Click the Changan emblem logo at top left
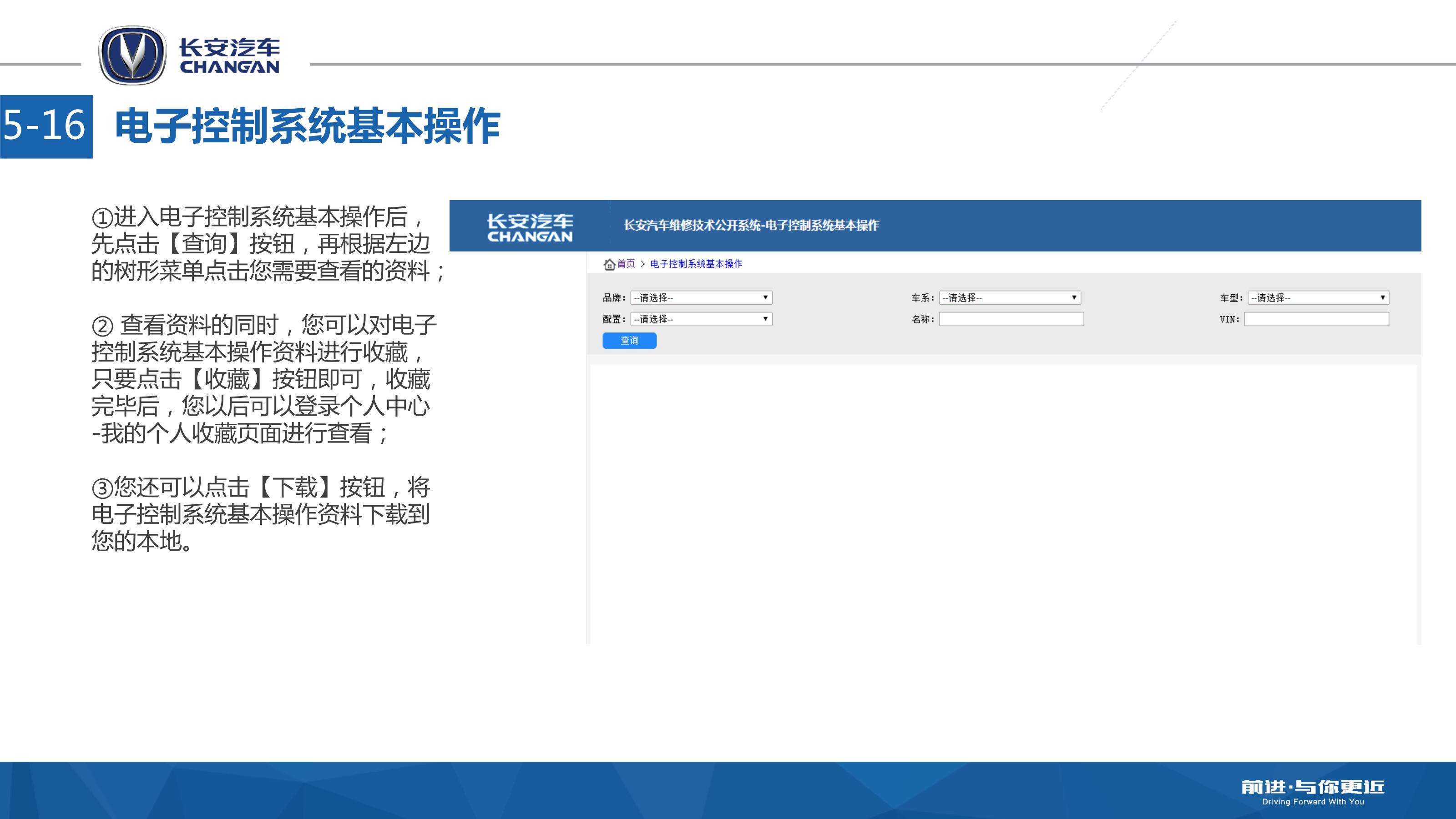 (x=132, y=55)
